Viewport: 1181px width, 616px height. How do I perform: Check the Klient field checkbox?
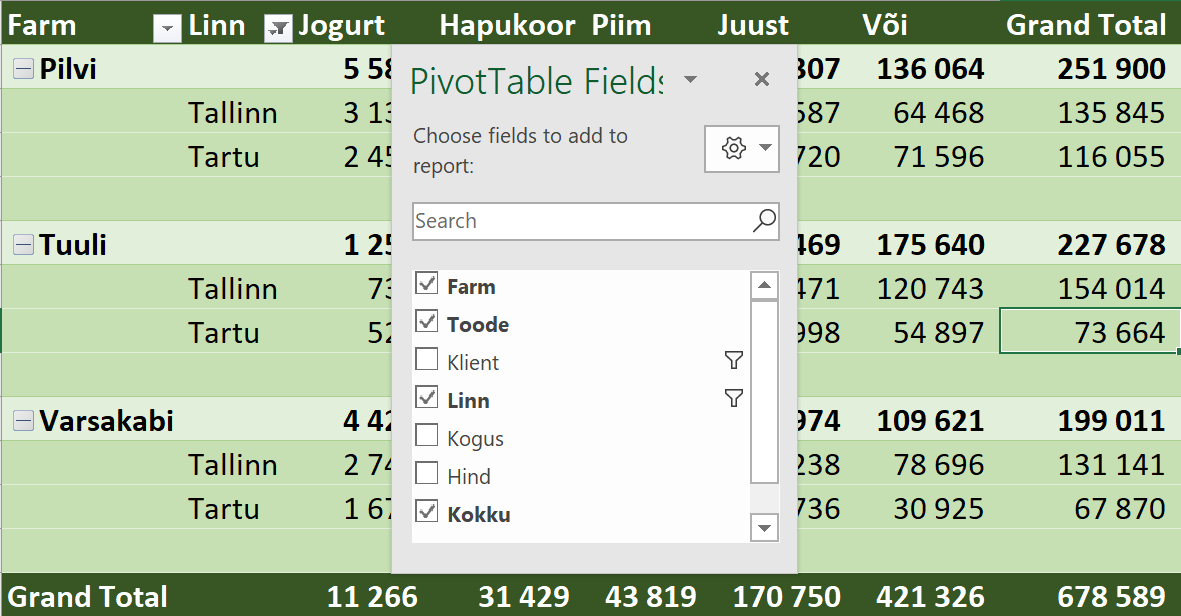pos(427,360)
